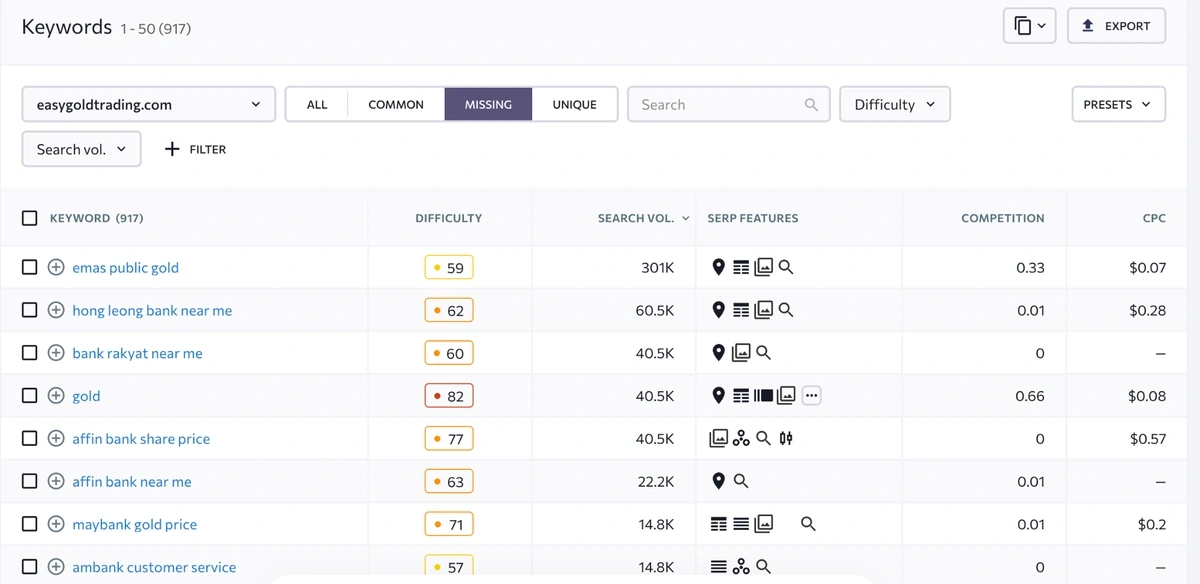Click the Competition column header

tap(1002, 218)
